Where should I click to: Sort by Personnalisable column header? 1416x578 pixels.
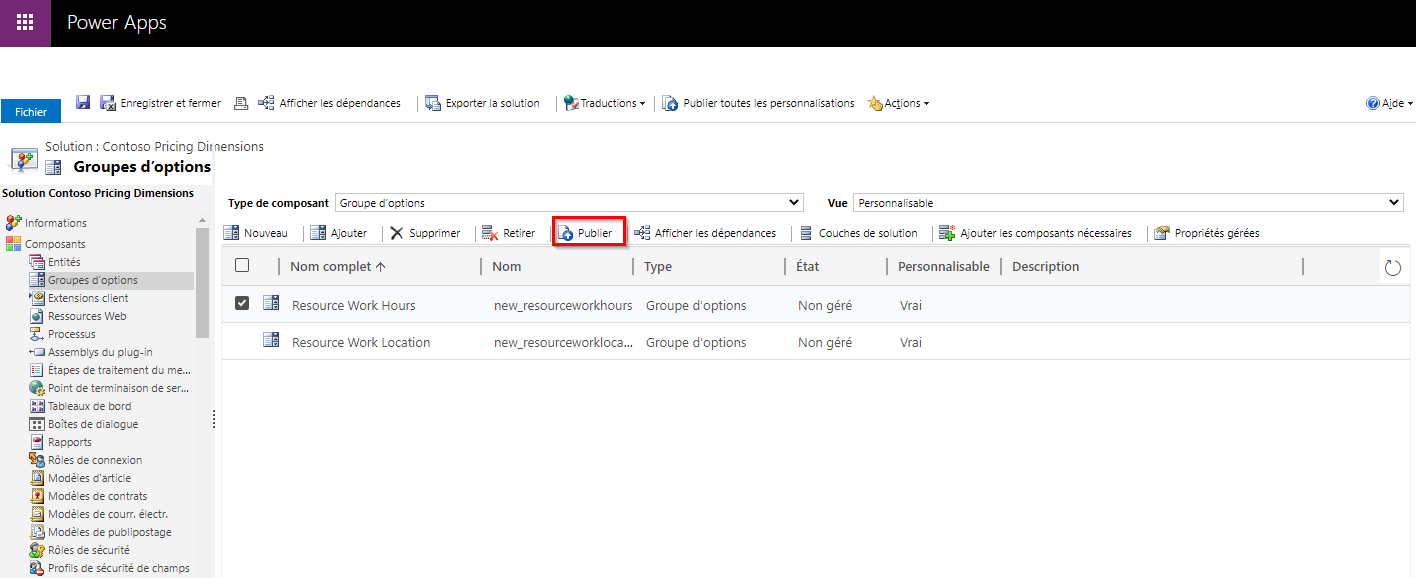coord(944,266)
